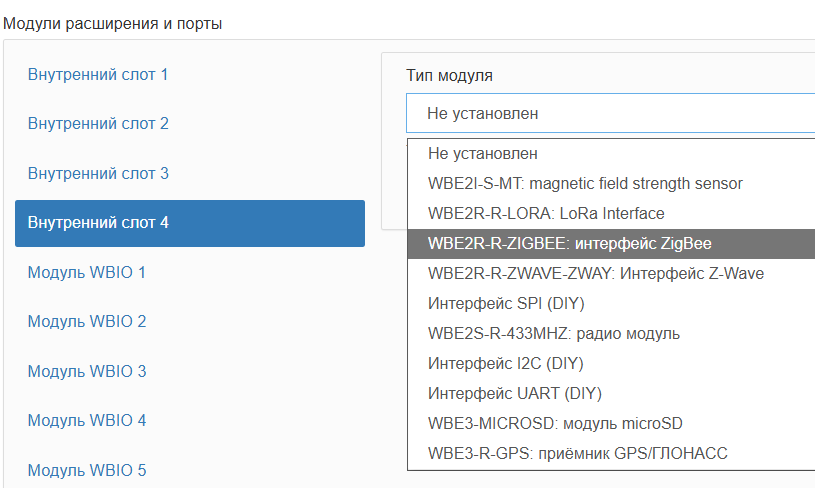This screenshot has height=488, width=815.
Task: Open Модуль WBIO 4 settings
Action: coord(87,420)
